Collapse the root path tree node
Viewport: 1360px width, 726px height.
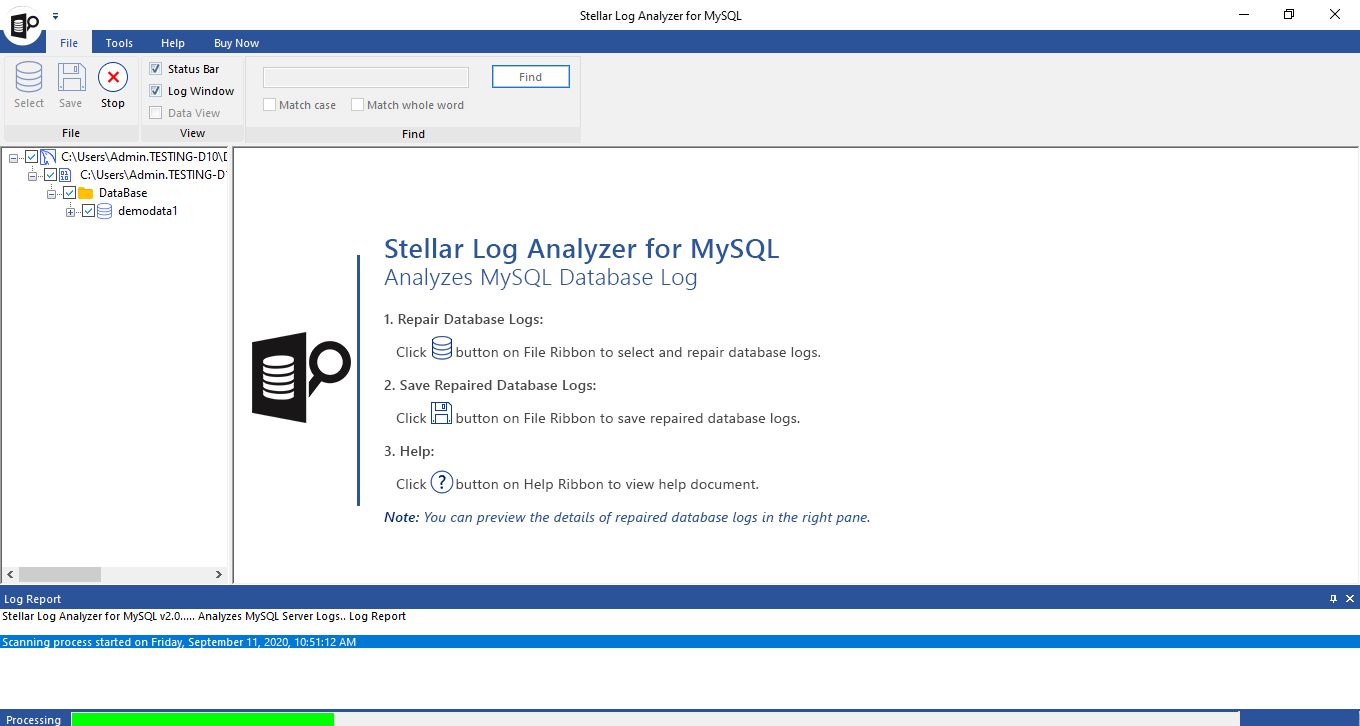click(14, 157)
